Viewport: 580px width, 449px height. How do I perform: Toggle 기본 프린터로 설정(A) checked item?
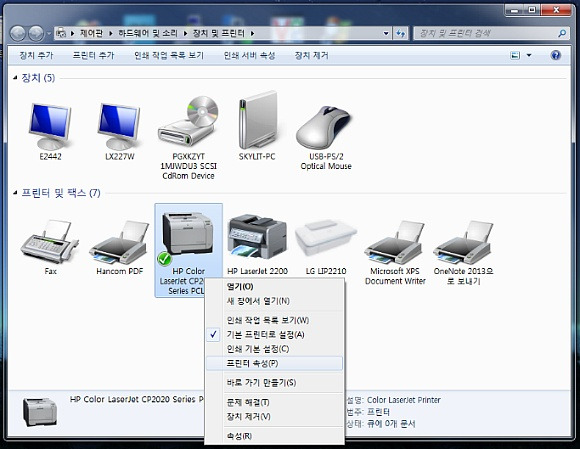point(274,335)
